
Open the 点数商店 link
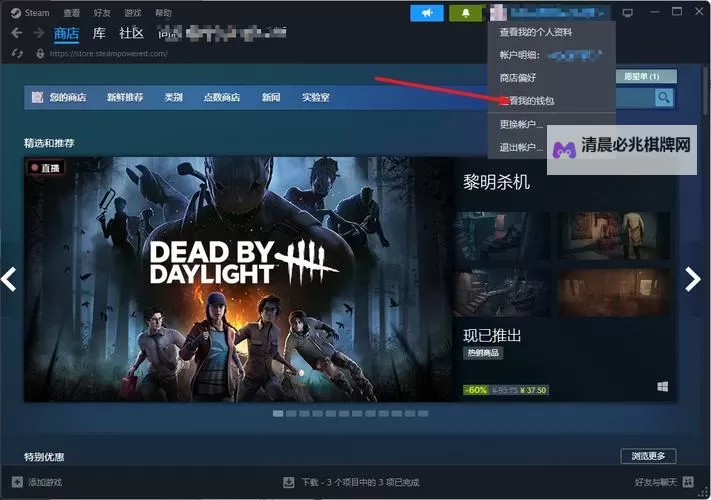coord(222,97)
